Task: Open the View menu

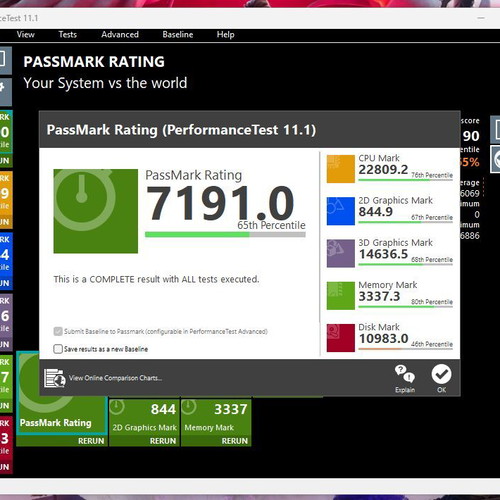Action: (25, 35)
